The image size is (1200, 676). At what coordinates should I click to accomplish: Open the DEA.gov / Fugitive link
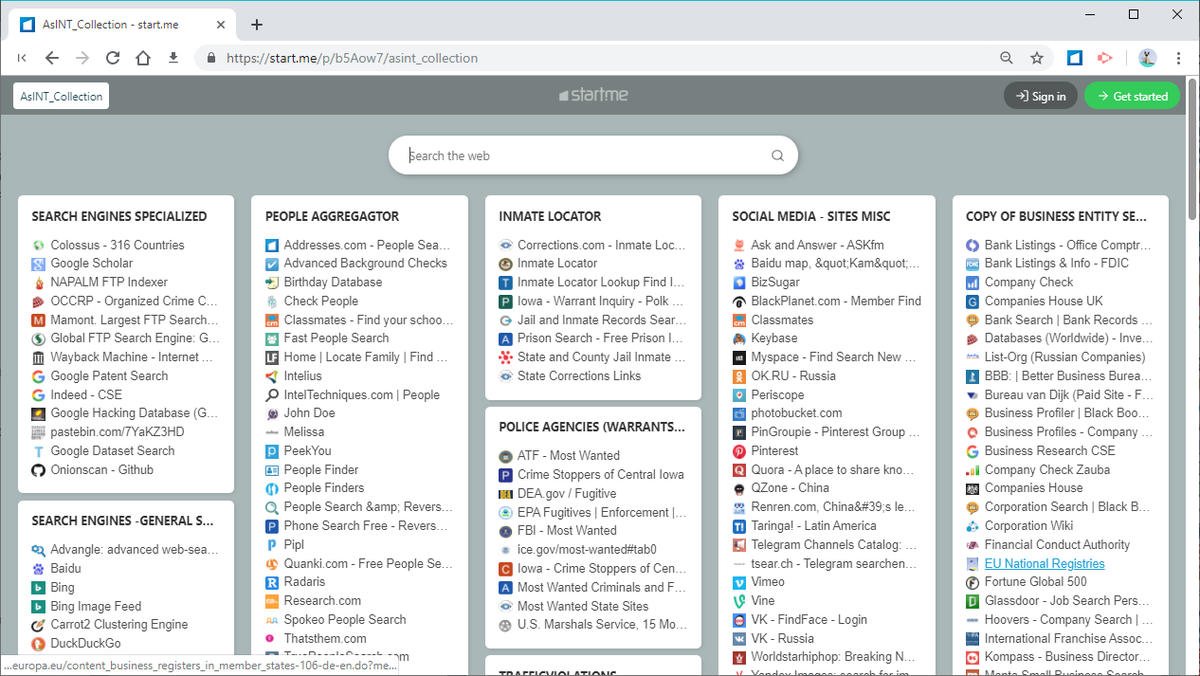tap(567, 493)
